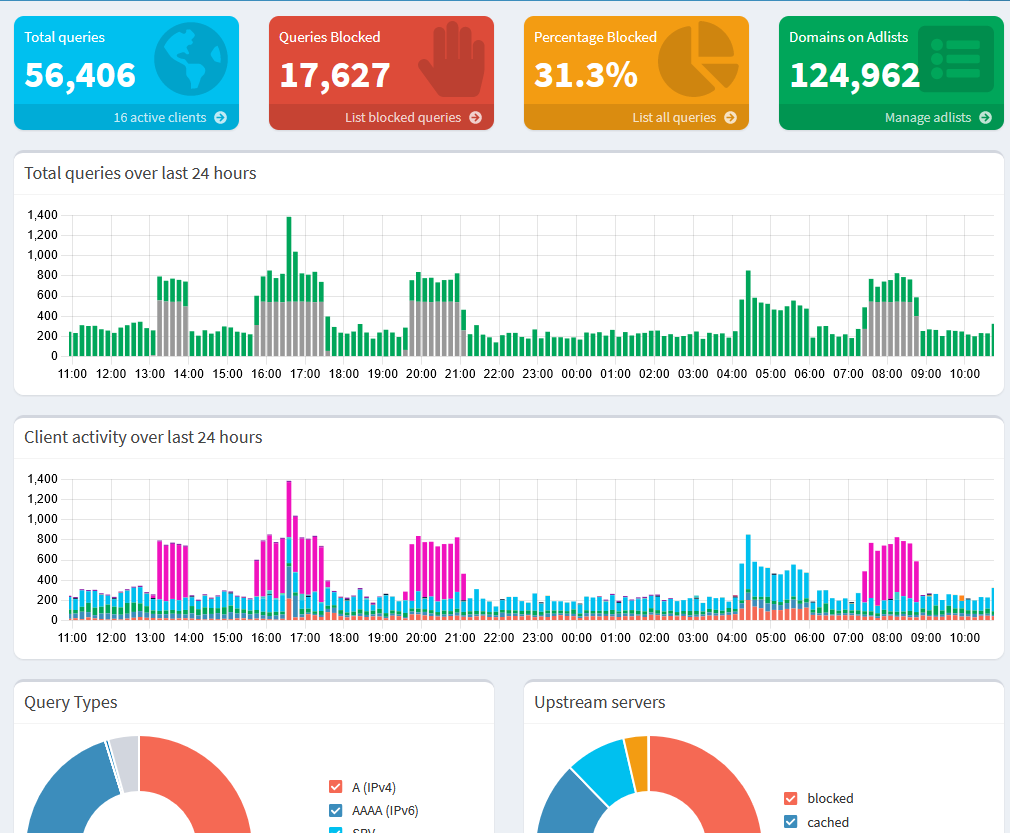
Task: Toggle the 'blocked' upstream legend checkbox
Action: 791,798
